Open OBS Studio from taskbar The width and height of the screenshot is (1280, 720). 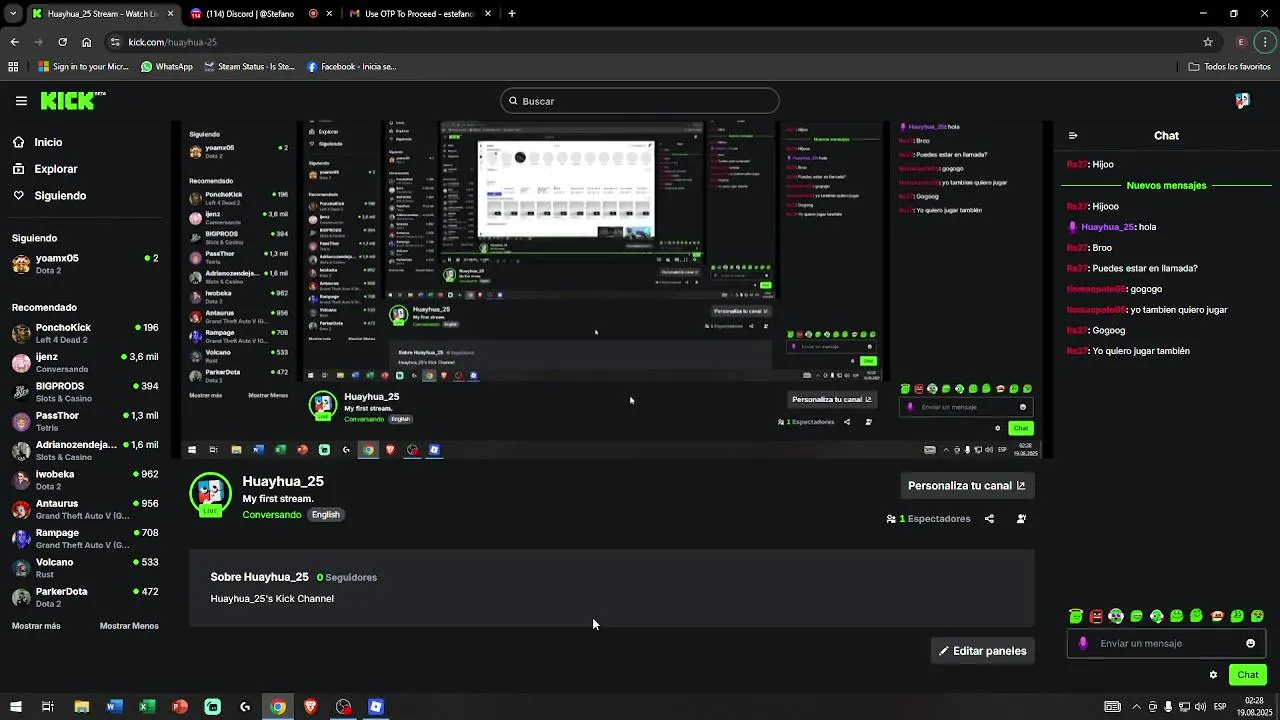pyautogui.click(x=343, y=707)
